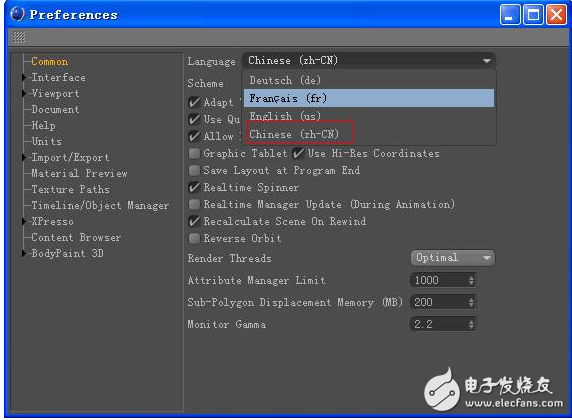
Task: Expand the XPresso tree arrow
Action: click(x=24, y=221)
